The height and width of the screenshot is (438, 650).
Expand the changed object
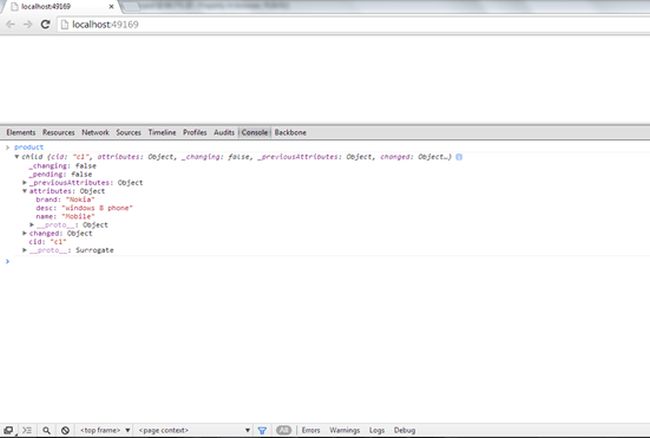24,233
